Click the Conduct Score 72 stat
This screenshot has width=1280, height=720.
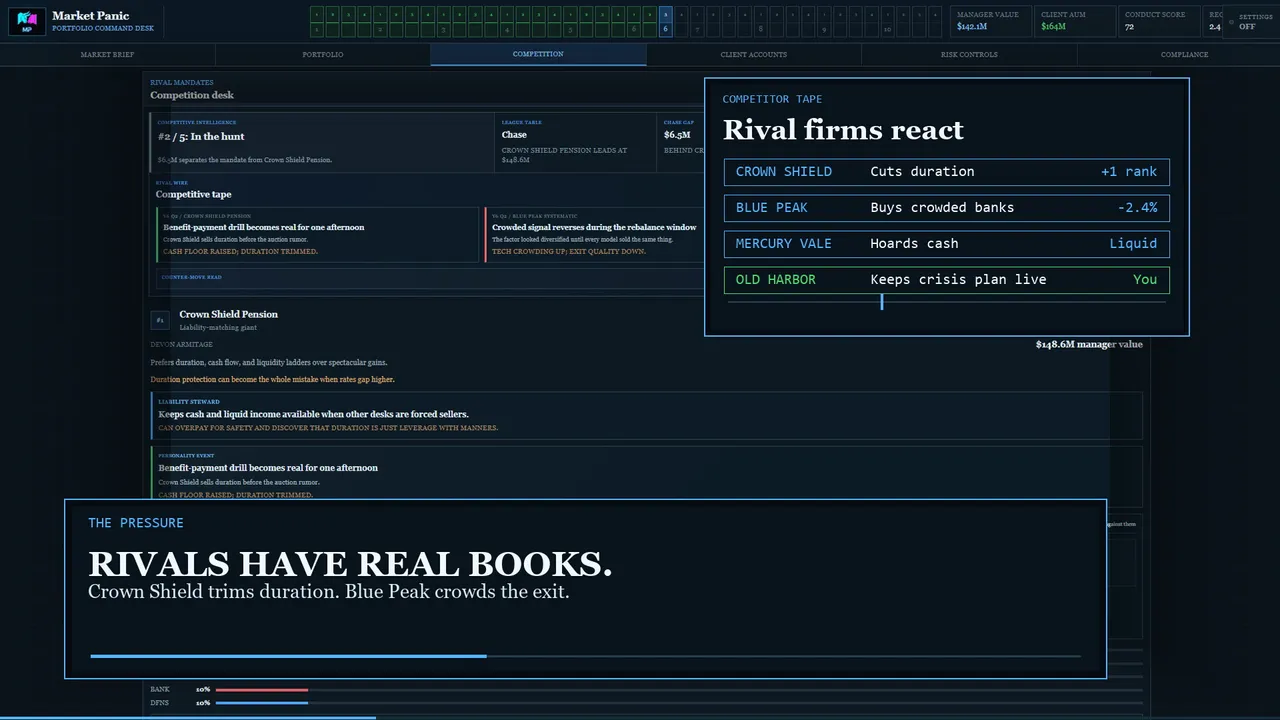click(x=1159, y=22)
